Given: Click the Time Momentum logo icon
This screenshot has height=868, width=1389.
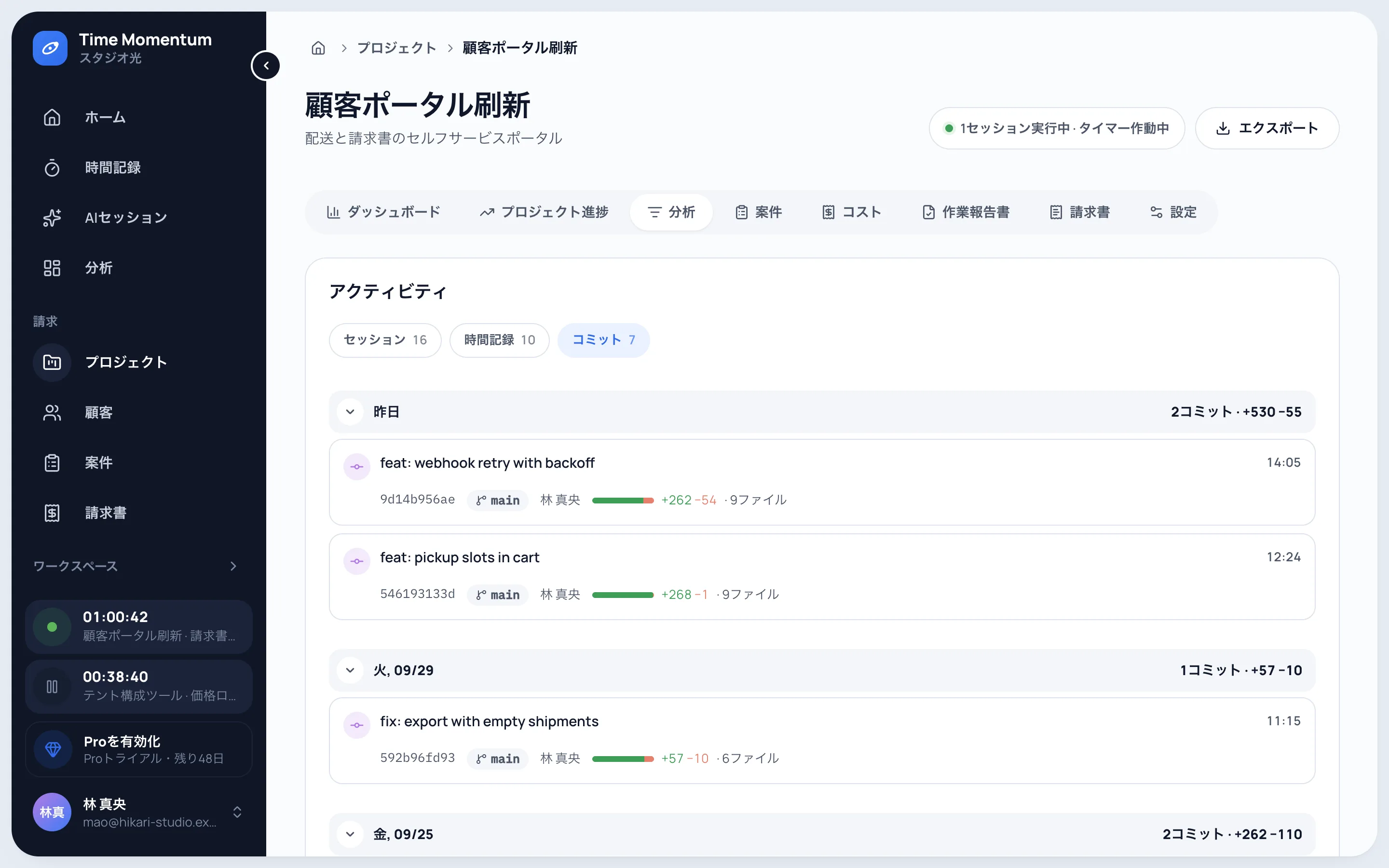Looking at the screenshot, I should tap(50, 48).
